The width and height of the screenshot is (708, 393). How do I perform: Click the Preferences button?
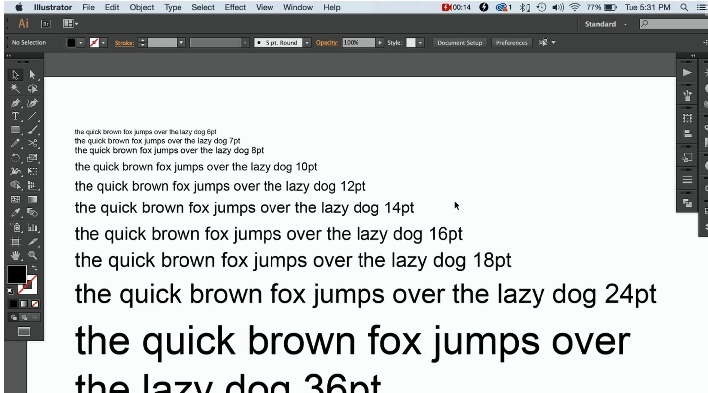coord(511,42)
